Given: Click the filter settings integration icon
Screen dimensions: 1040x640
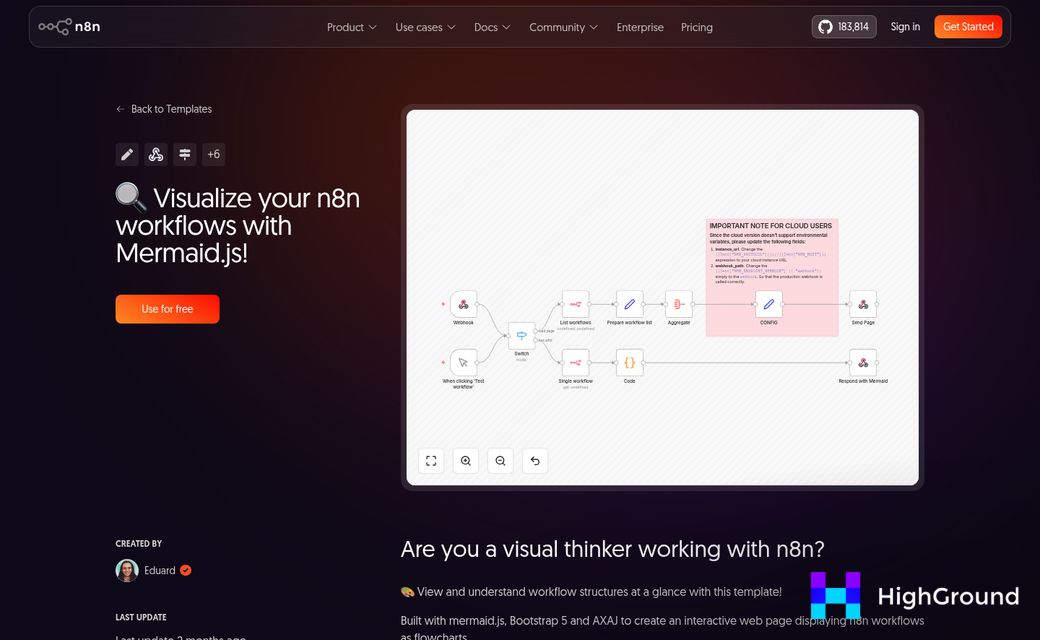Looking at the screenshot, I should tap(184, 154).
